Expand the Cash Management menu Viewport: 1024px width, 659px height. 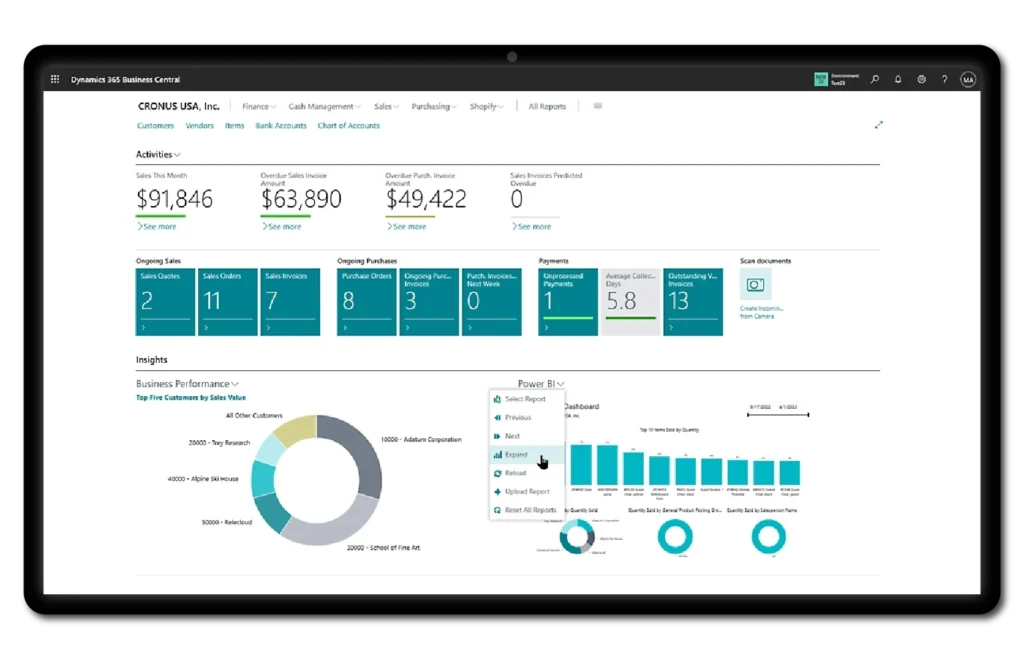click(x=324, y=106)
